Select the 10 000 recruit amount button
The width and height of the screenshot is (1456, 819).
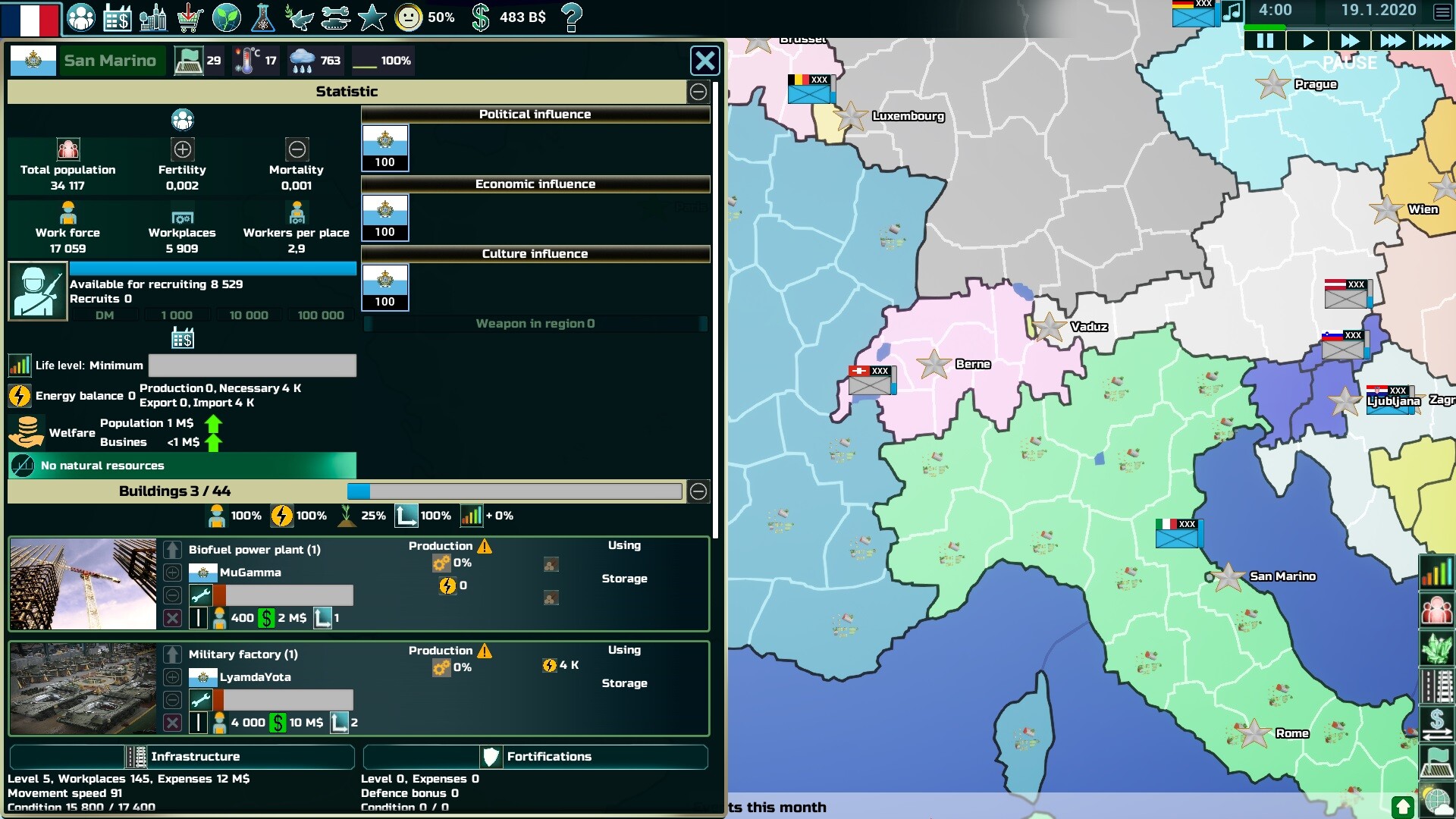coord(248,315)
